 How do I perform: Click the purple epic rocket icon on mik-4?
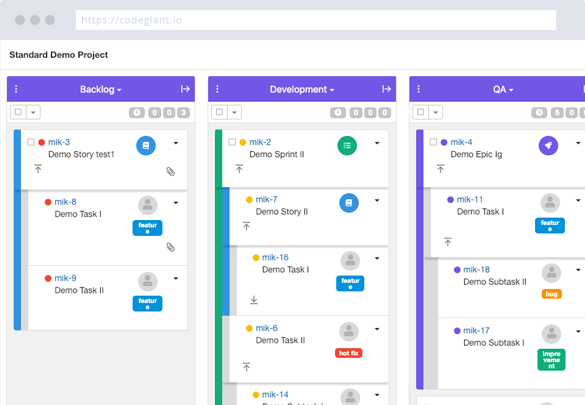pyautogui.click(x=548, y=145)
